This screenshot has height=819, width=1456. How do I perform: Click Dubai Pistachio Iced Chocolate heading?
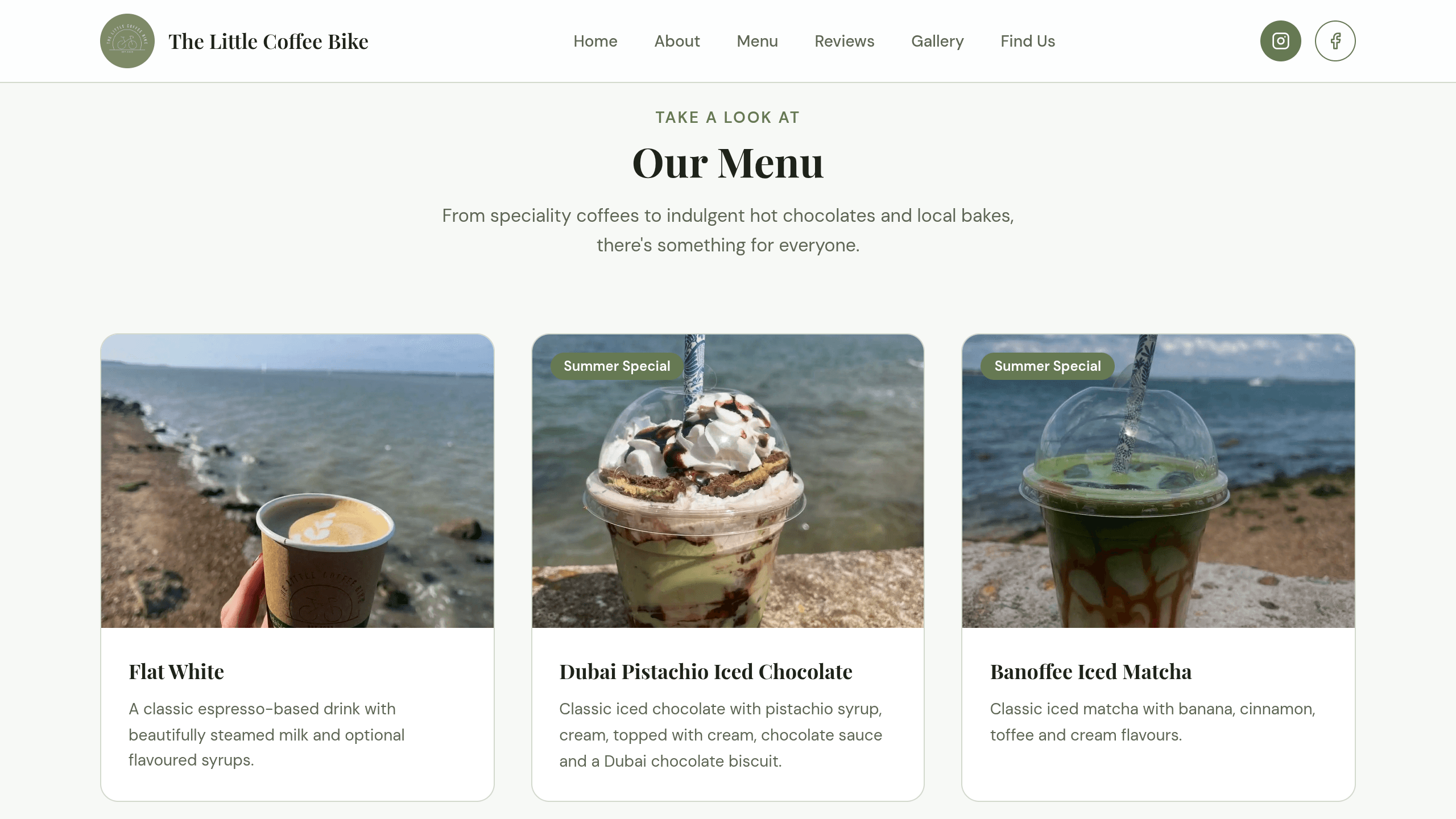(x=706, y=672)
